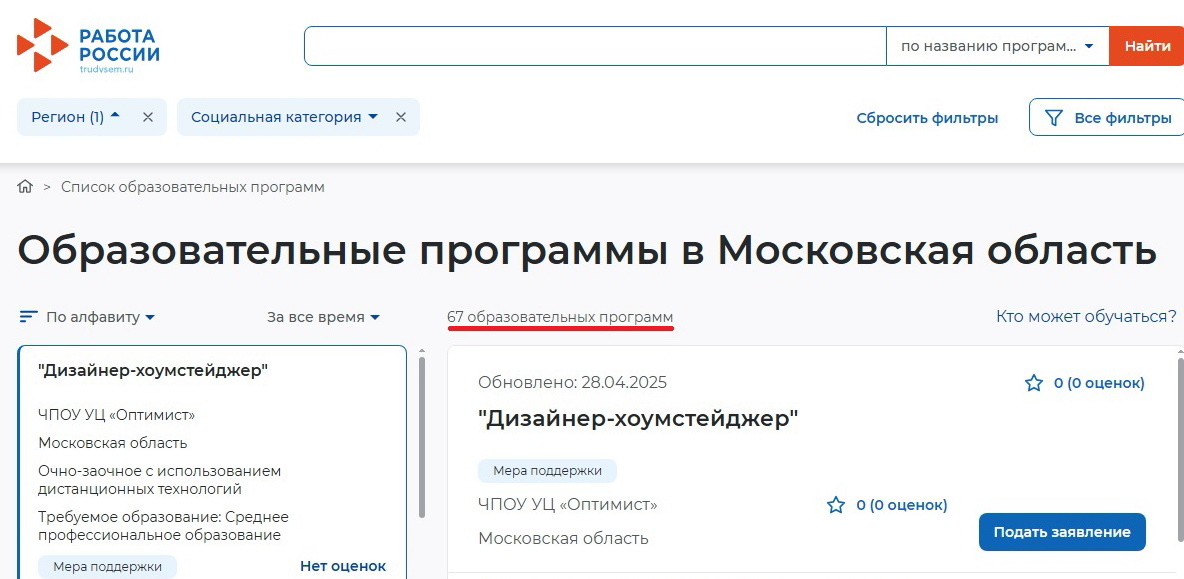
Task: Open the по названию программы search dropdown
Action: (995, 45)
